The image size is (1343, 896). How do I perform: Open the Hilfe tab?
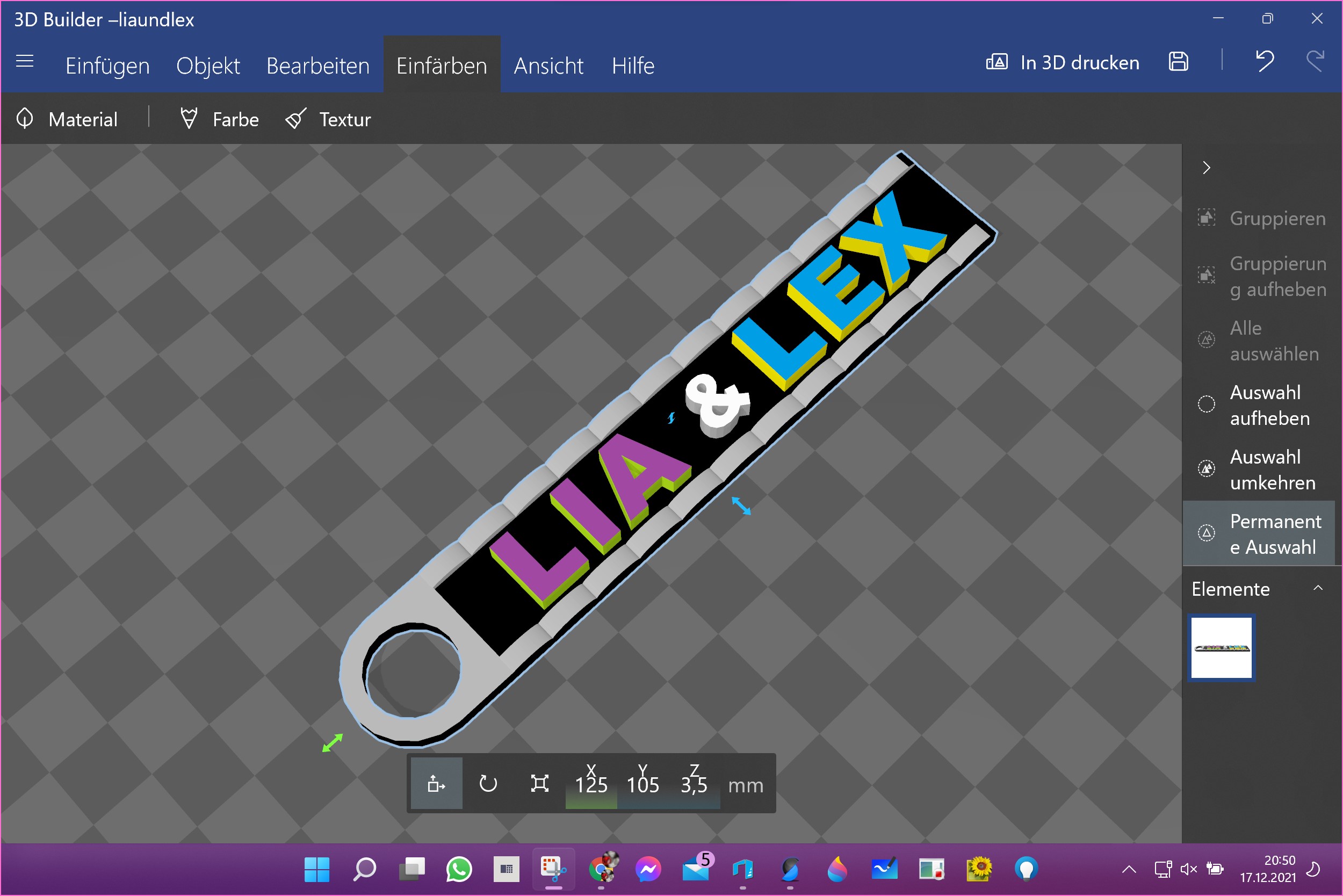point(633,66)
